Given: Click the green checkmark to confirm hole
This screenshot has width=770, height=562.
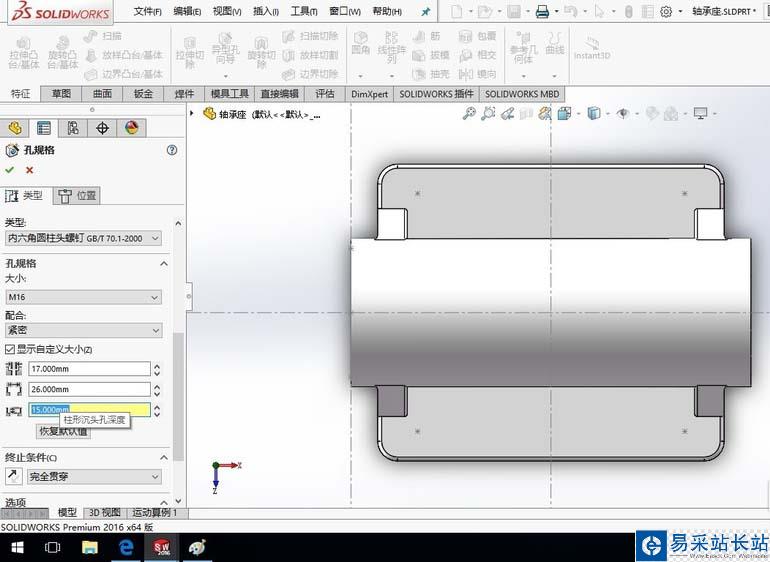Looking at the screenshot, I should point(11,170).
